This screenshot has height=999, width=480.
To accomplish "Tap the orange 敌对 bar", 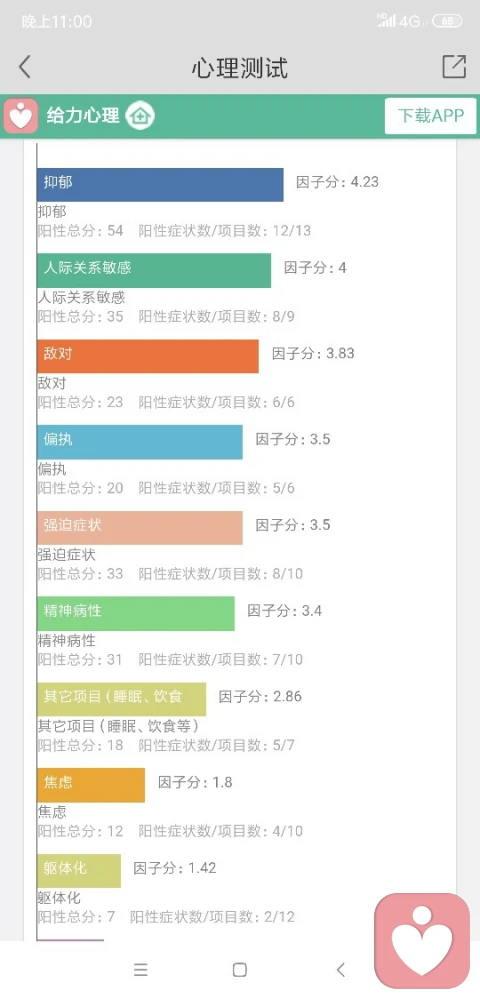I will click(148, 356).
